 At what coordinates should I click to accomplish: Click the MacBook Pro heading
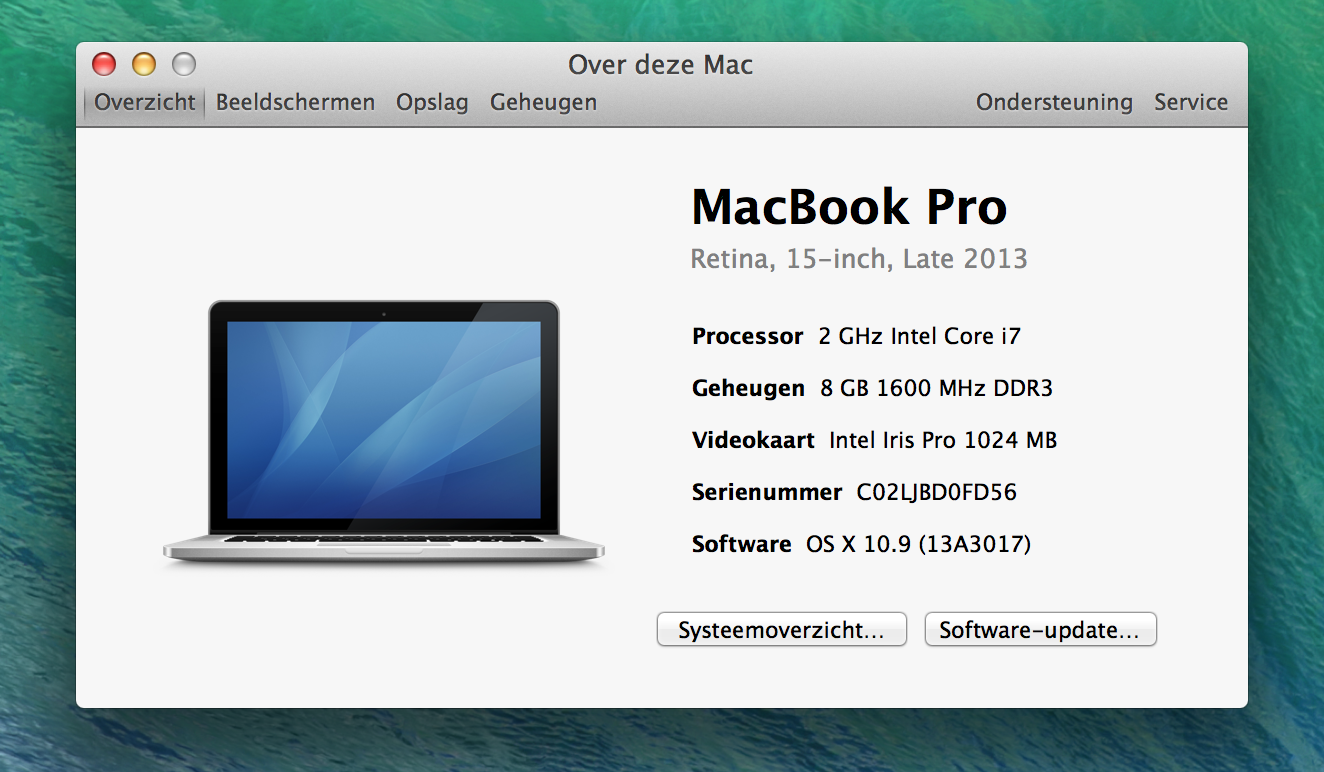[849, 206]
